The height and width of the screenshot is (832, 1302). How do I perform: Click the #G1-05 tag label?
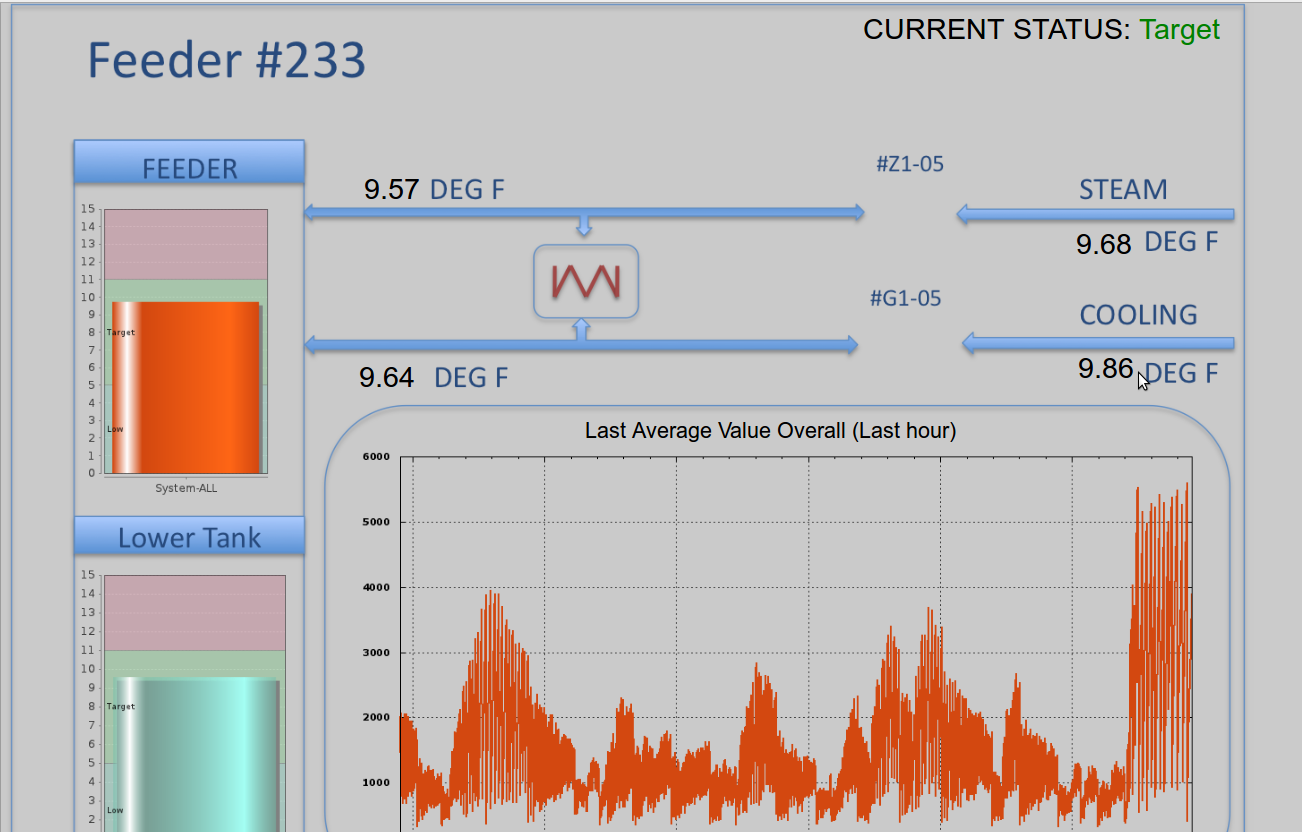(x=905, y=298)
